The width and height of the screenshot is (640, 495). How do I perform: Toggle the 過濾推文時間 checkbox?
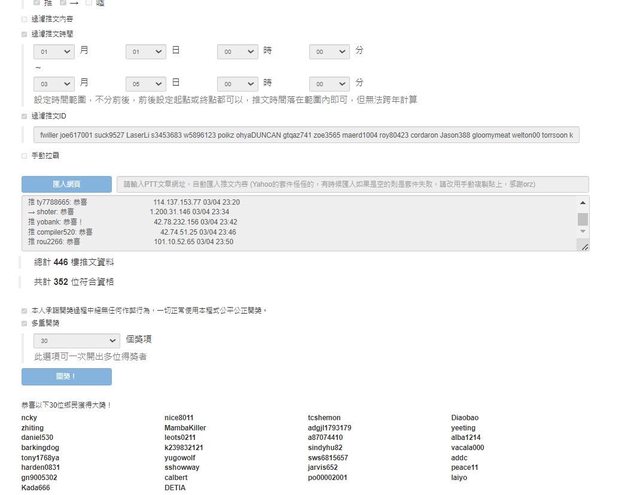25,33
